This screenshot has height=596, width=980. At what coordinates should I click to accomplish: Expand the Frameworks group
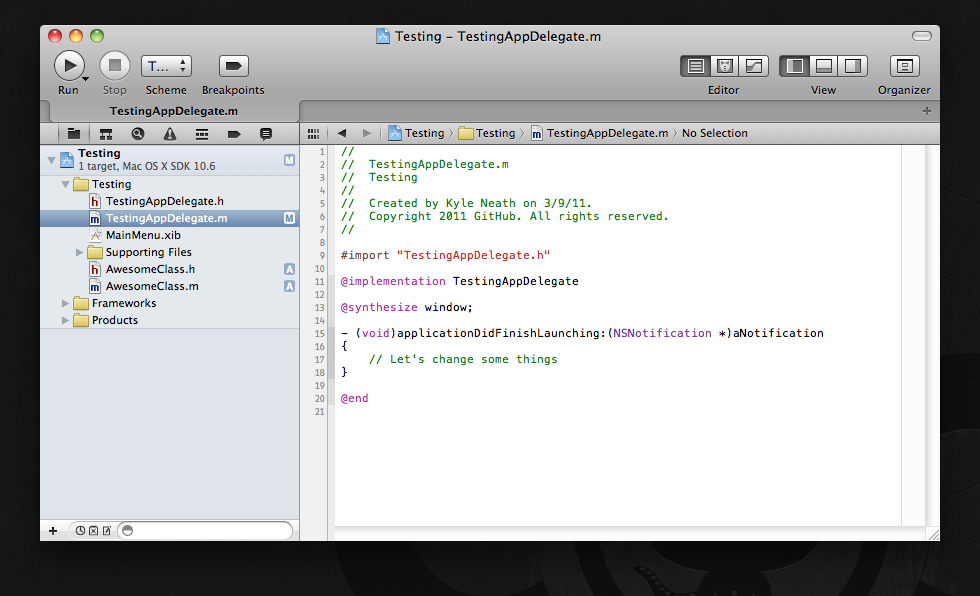coord(66,304)
